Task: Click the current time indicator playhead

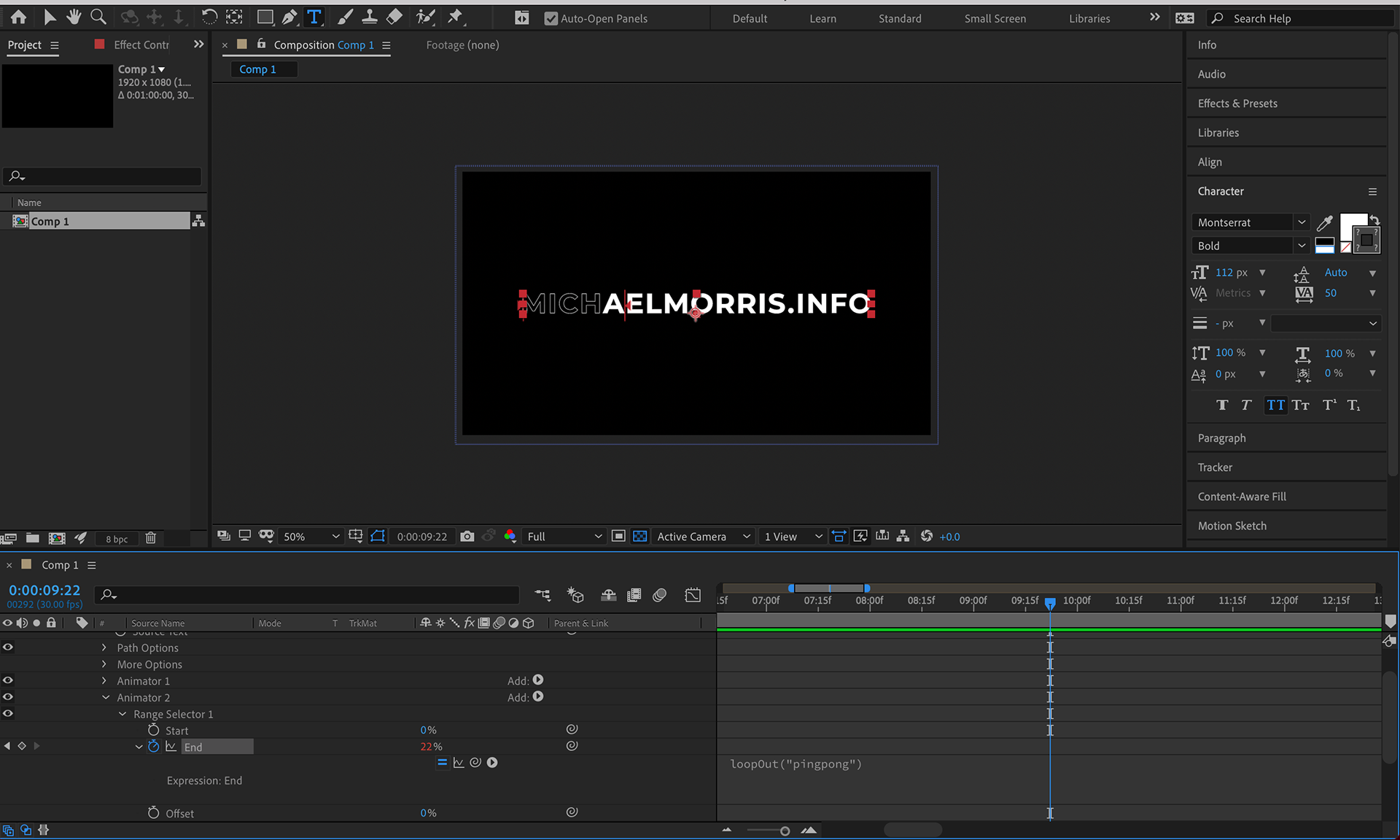Action: coord(1050,603)
